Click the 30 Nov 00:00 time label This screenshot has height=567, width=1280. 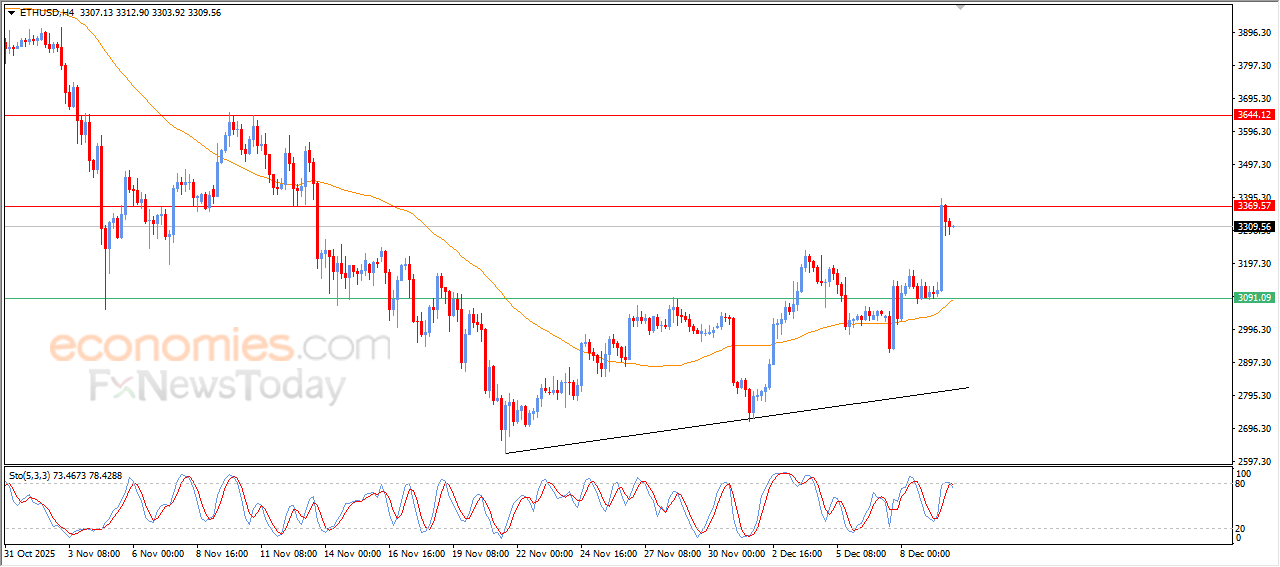[737, 552]
